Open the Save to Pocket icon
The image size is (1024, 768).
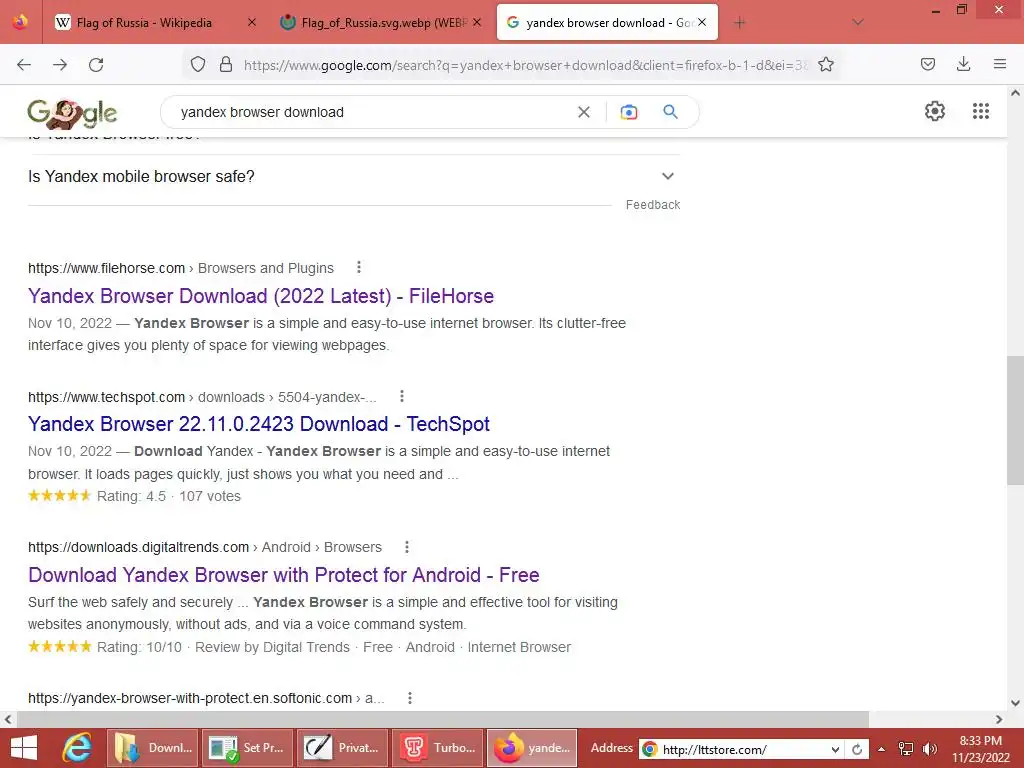[928, 64]
